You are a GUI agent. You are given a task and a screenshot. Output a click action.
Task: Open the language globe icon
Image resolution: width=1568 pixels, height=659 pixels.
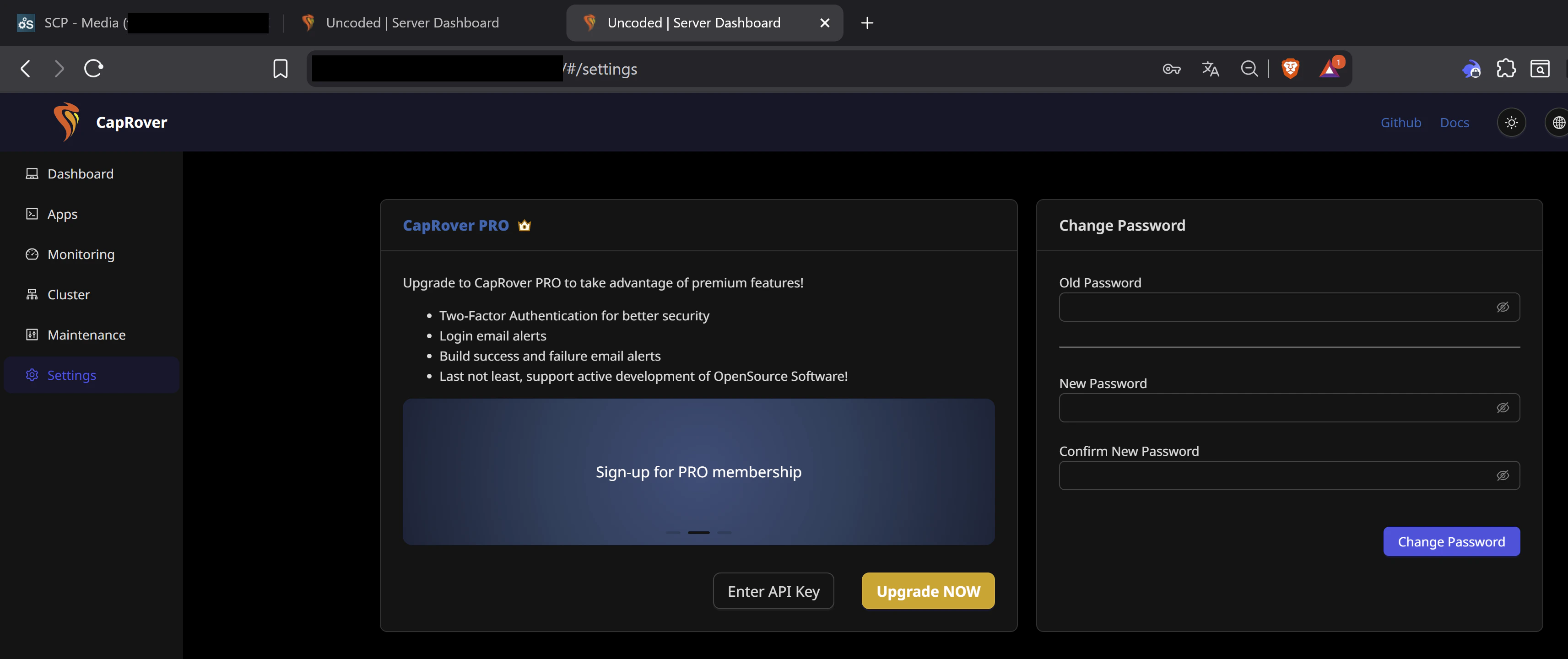click(x=1558, y=123)
